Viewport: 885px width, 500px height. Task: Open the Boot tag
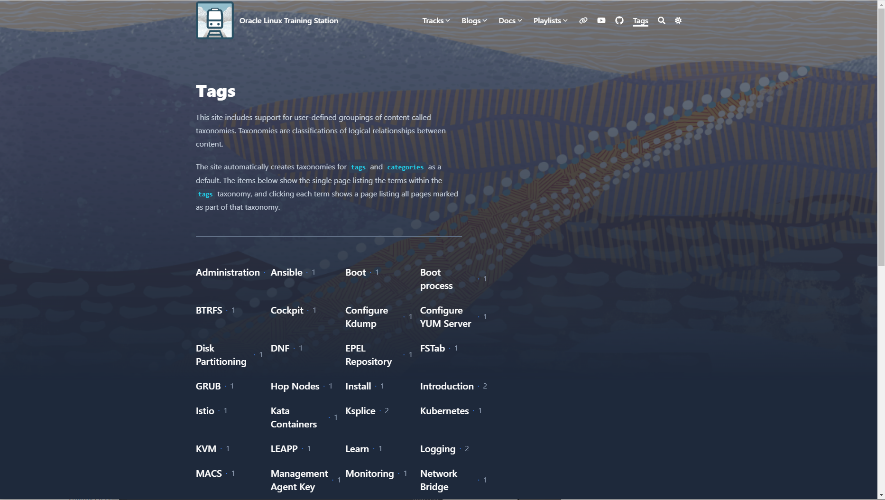pos(356,273)
